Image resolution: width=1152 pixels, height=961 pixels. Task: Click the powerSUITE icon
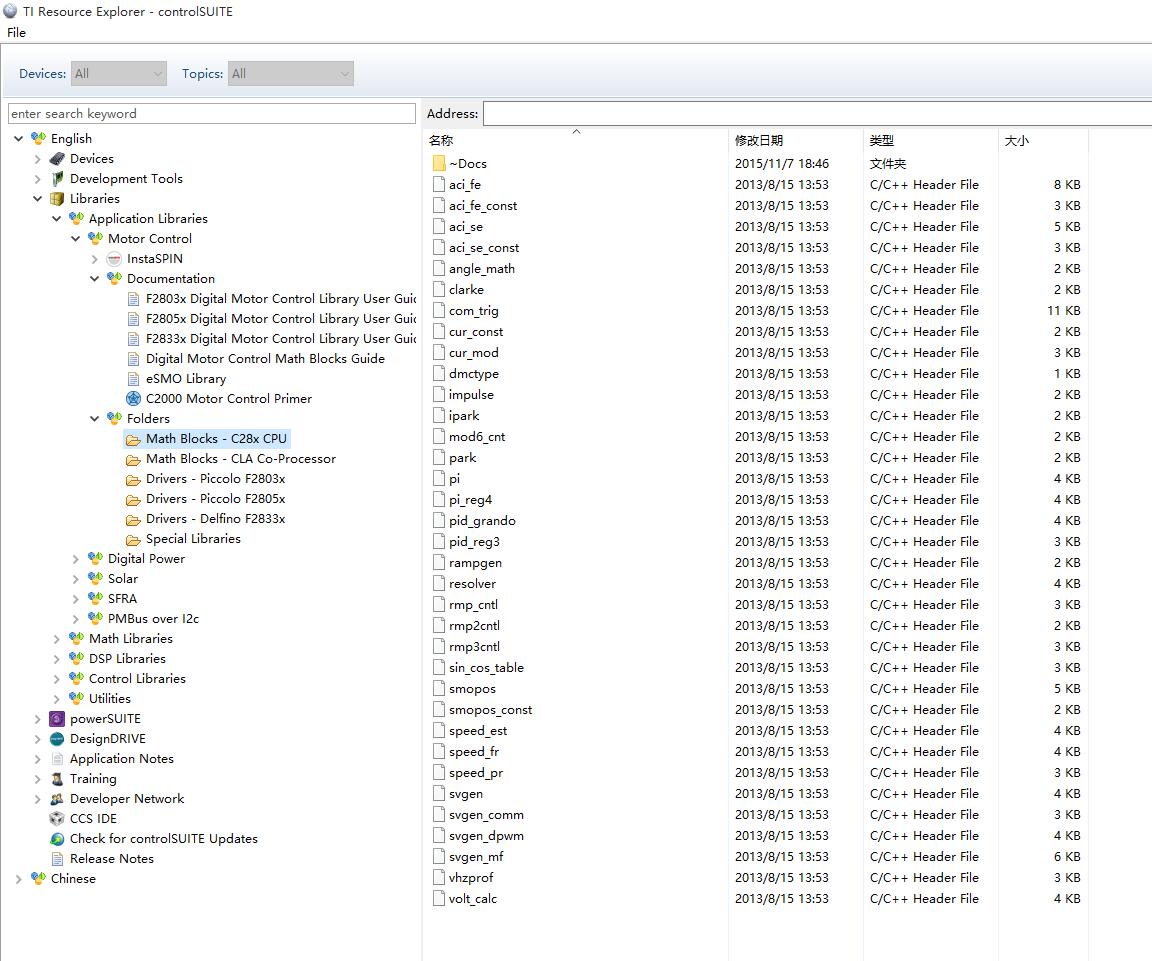(57, 719)
